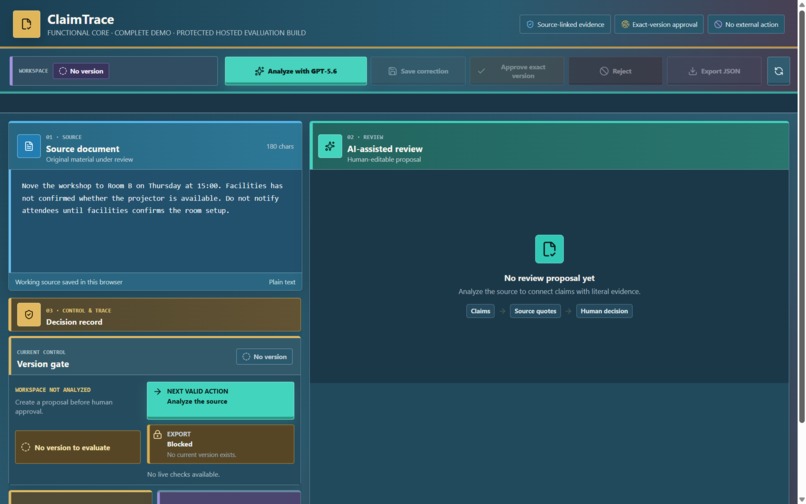806x504 pixels.
Task: Click the arrow icon in Next valid action
Action: 157,391
